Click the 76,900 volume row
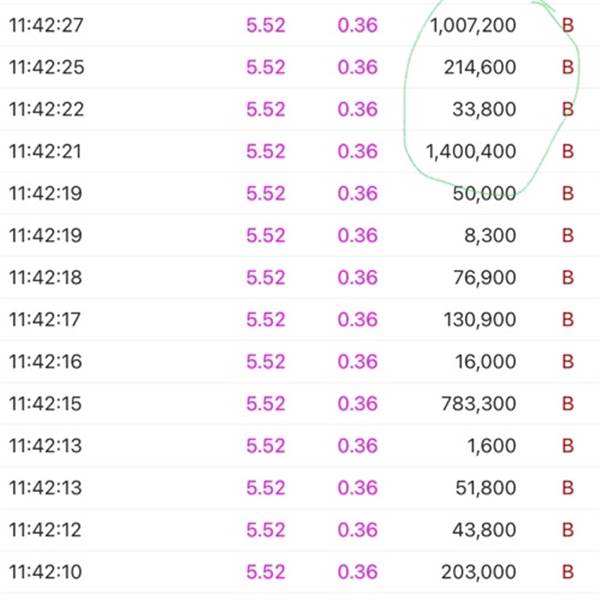The image size is (600, 600). (300, 277)
